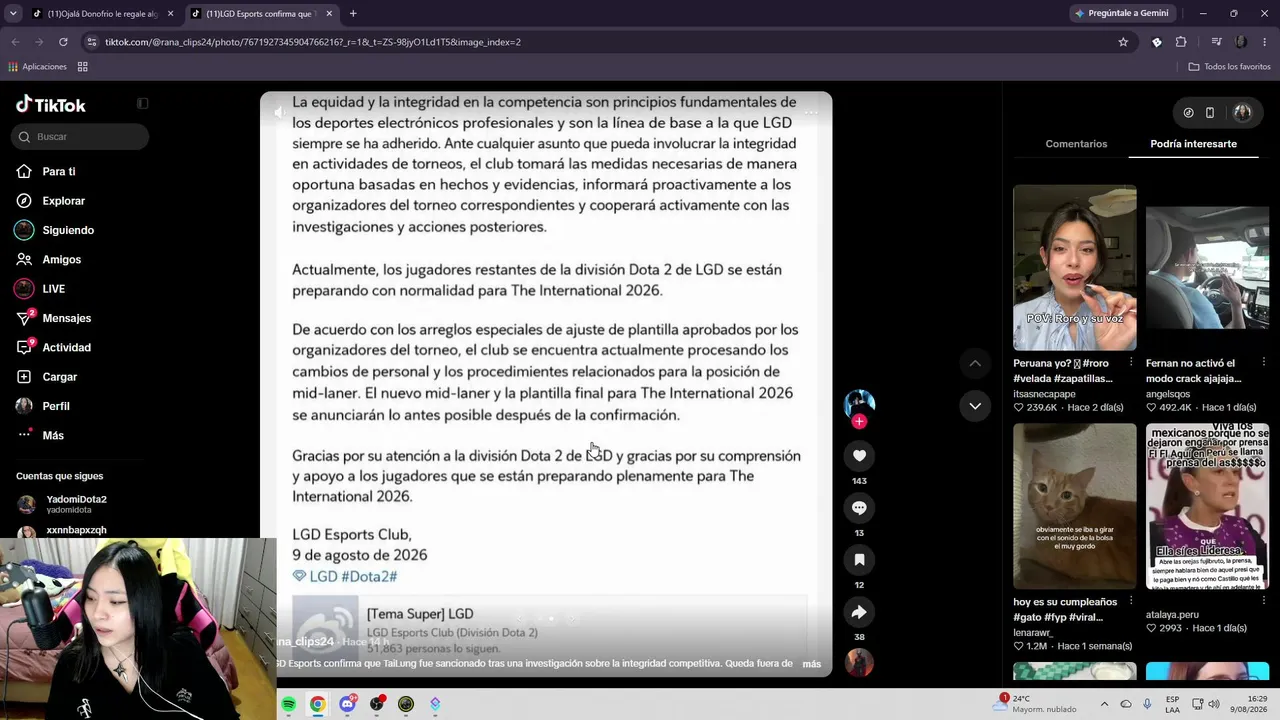1280x720 pixels.
Task: Click the Pregúntale a Gemini button
Action: tap(1120, 13)
